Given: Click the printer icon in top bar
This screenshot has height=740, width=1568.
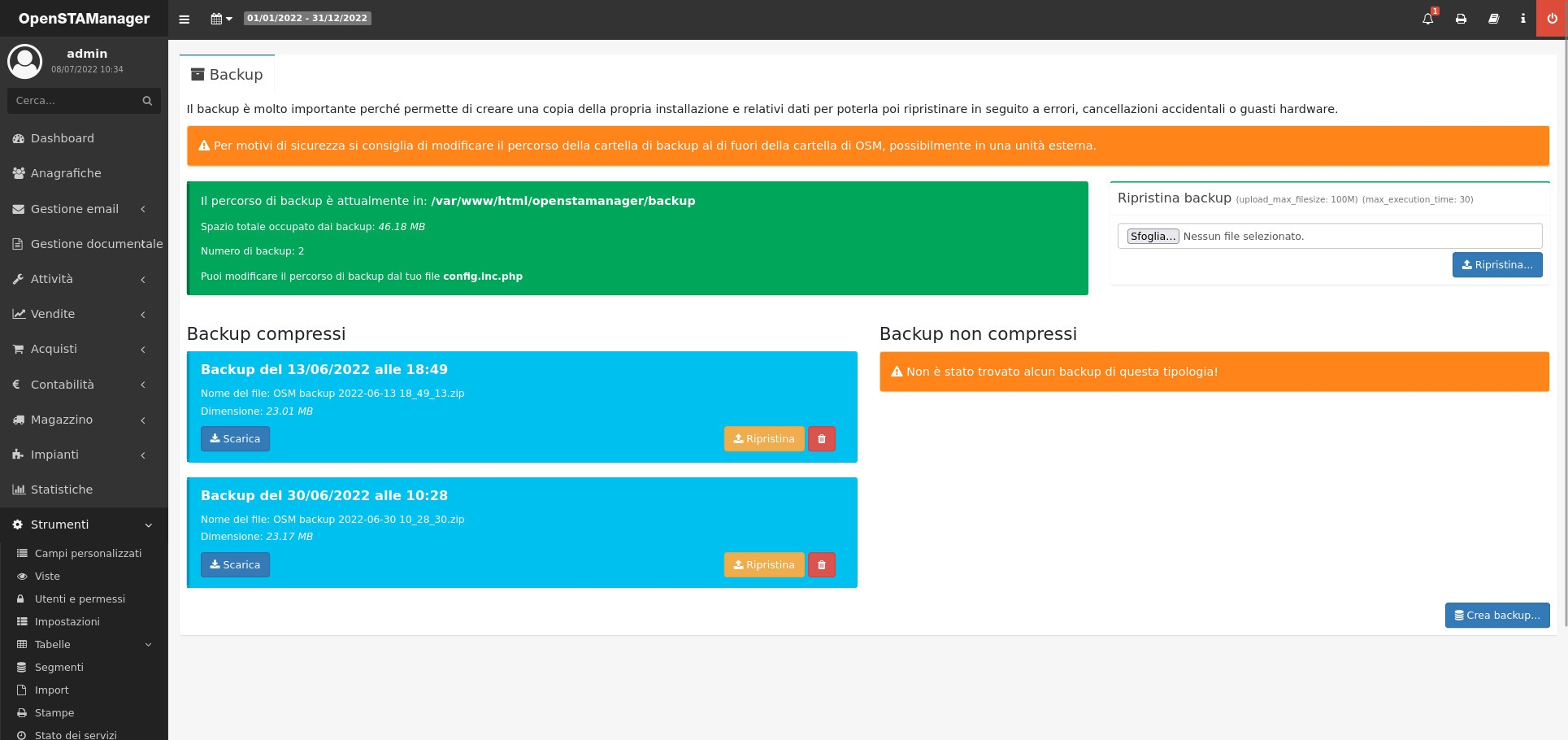Looking at the screenshot, I should coord(1461,19).
